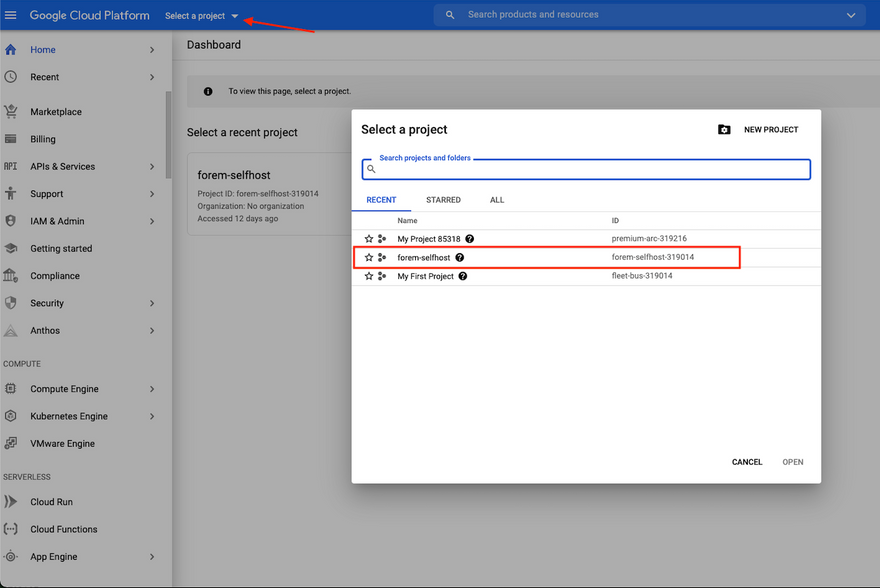Image resolution: width=880 pixels, height=588 pixels.
Task: Open the forem-selfhost recent project card
Action: pyautogui.click(x=270, y=194)
